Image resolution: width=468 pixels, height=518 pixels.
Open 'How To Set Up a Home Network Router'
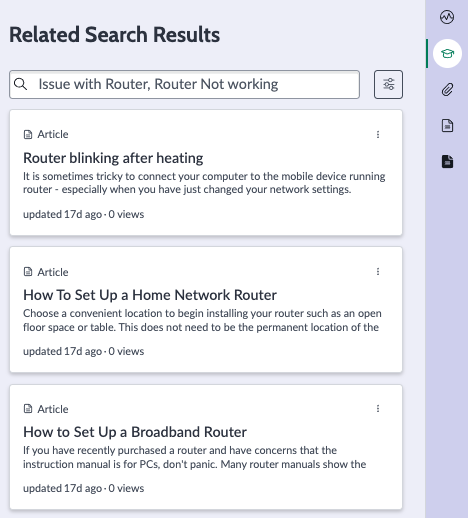(x=150, y=295)
